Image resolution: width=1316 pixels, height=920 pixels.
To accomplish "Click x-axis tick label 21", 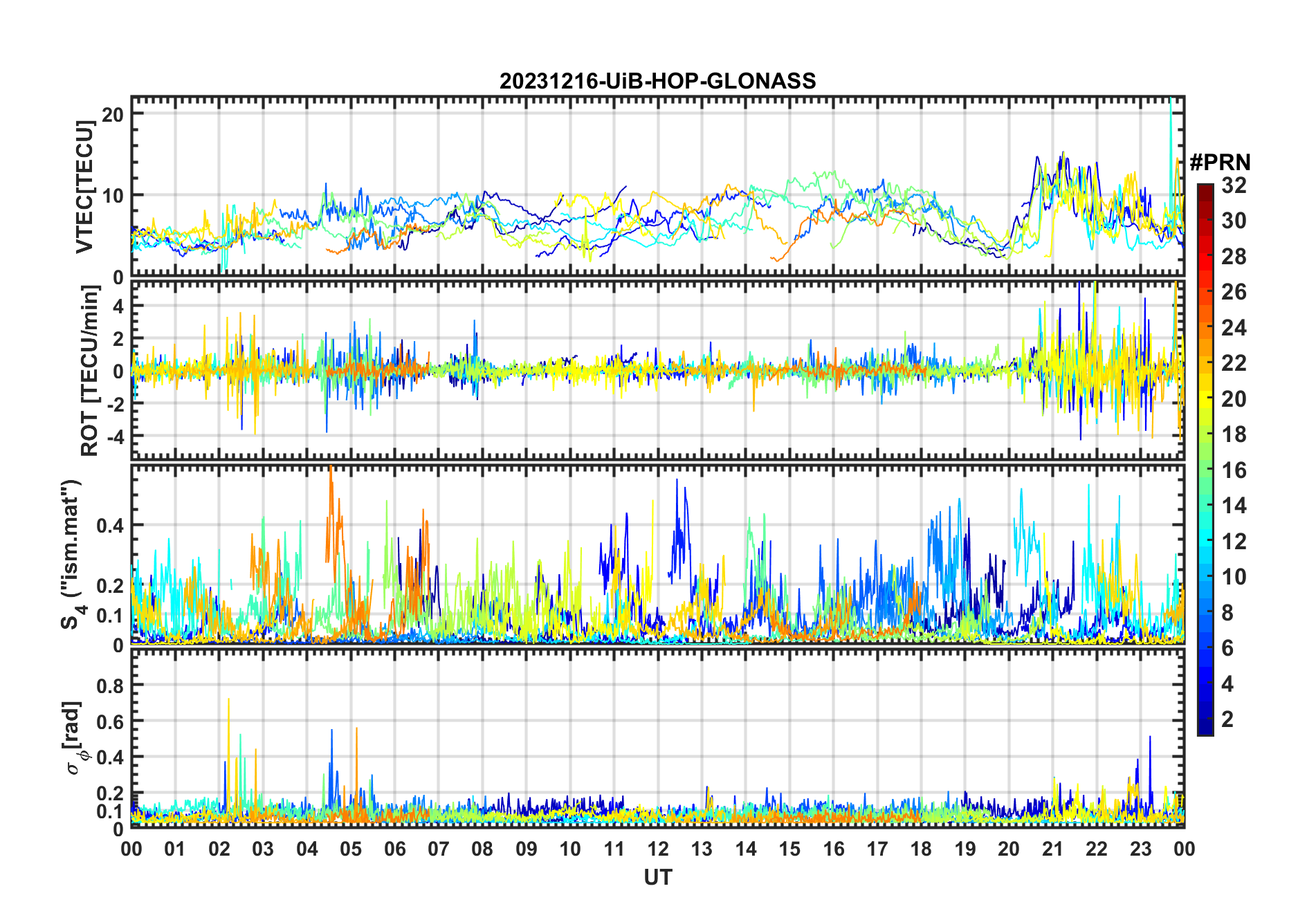I will pos(1052,849).
